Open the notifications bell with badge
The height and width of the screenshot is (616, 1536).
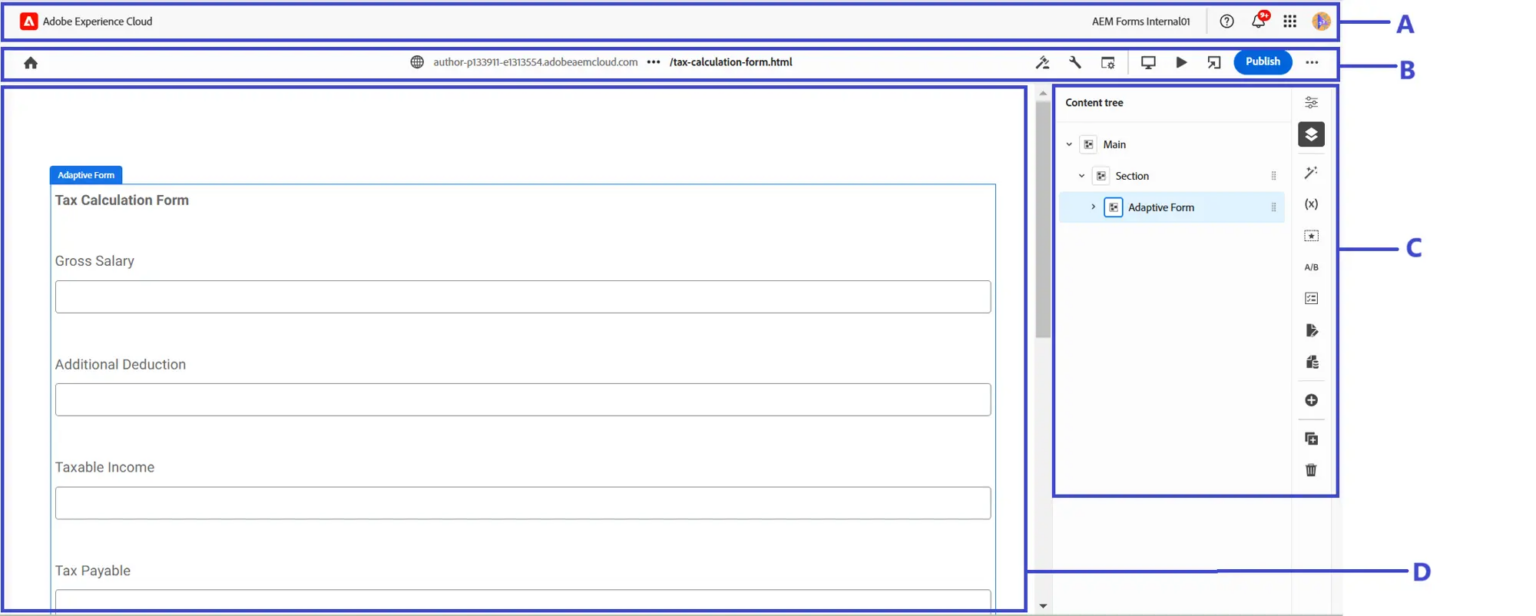tap(1258, 20)
